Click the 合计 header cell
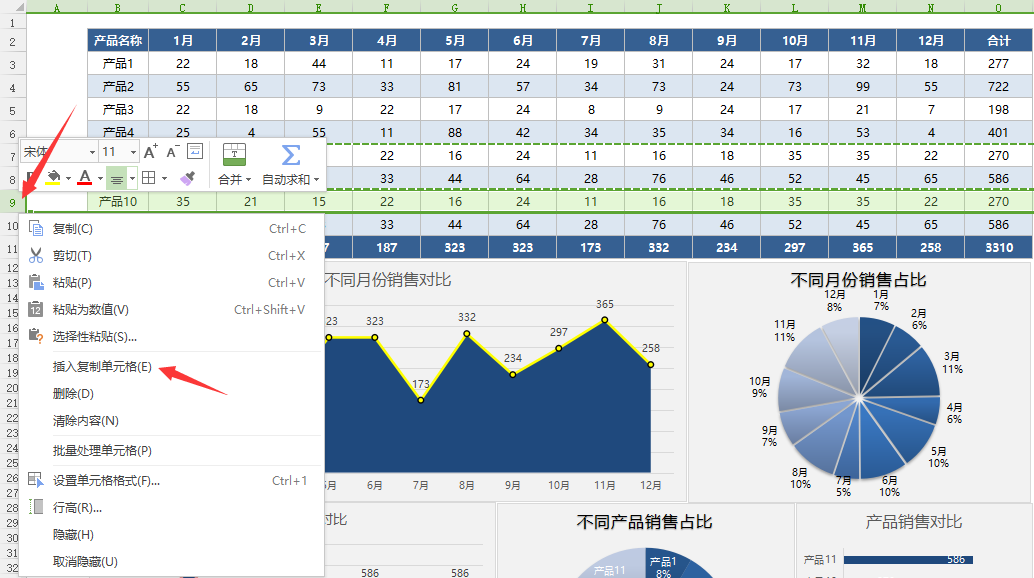The image size is (1034, 578). (998, 40)
